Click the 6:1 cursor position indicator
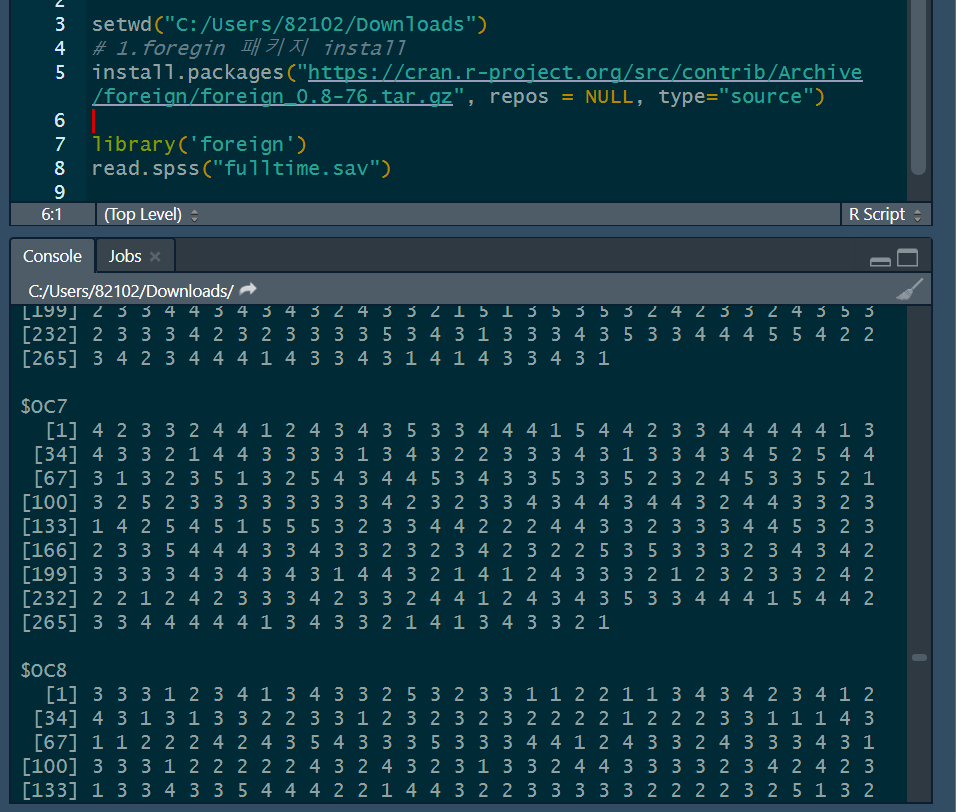Image resolution: width=956 pixels, height=812 pixels. tap(52, 215)
